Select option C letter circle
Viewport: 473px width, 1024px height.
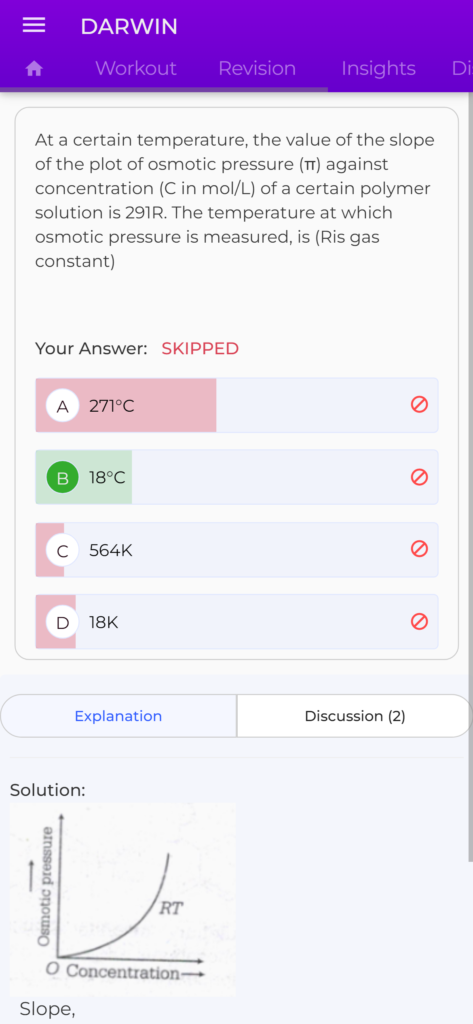click(x=63, y=551)
